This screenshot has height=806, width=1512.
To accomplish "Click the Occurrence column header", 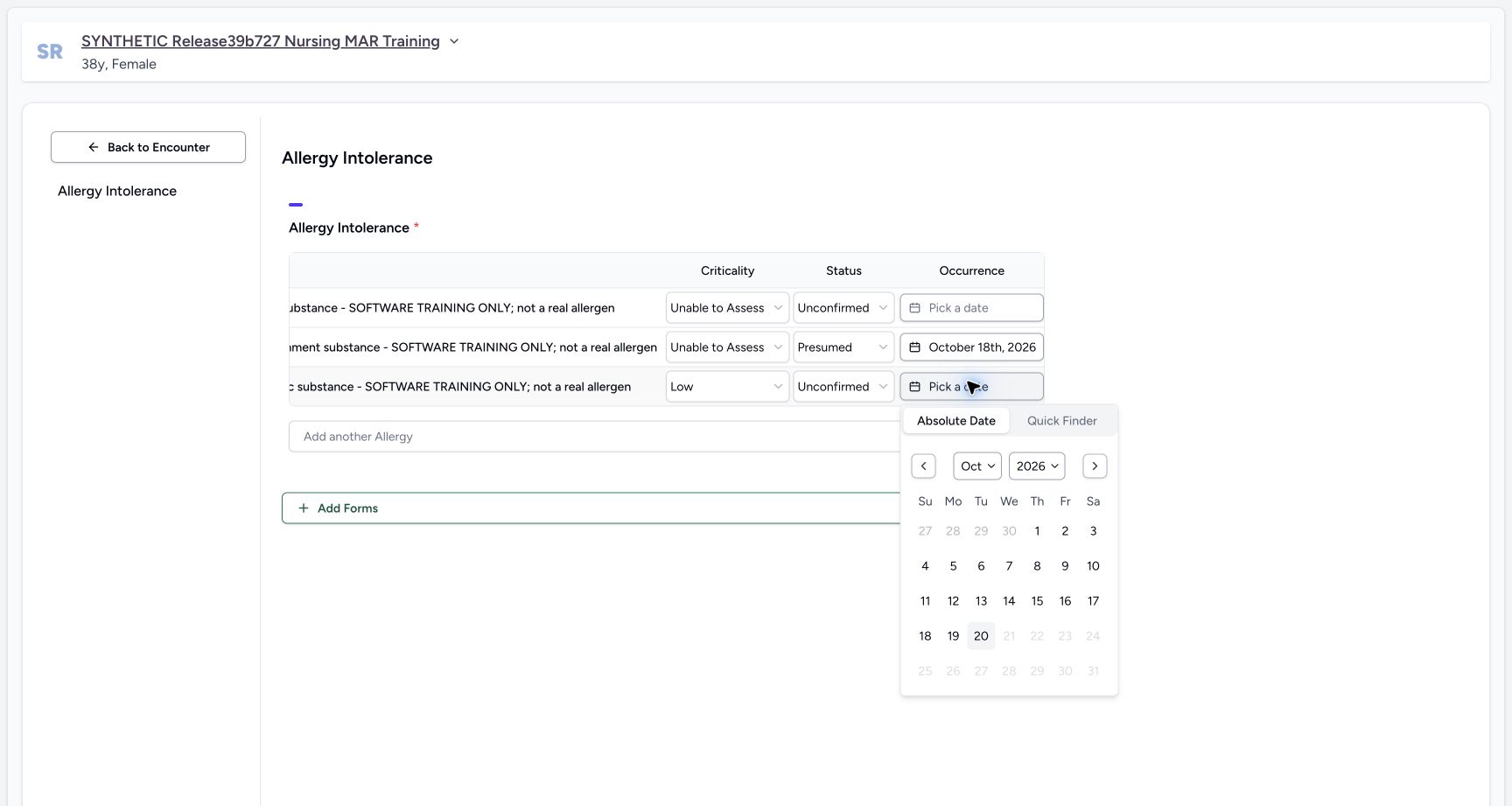I will [972, 271].
